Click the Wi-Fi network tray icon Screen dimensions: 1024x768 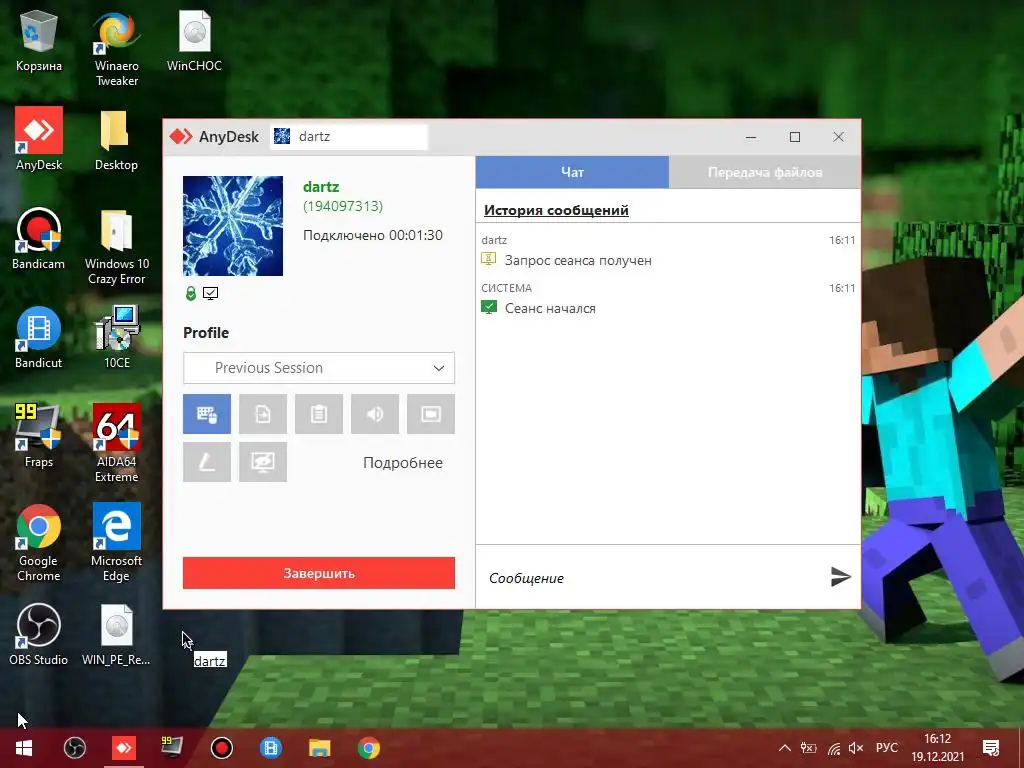click(833, 748)
